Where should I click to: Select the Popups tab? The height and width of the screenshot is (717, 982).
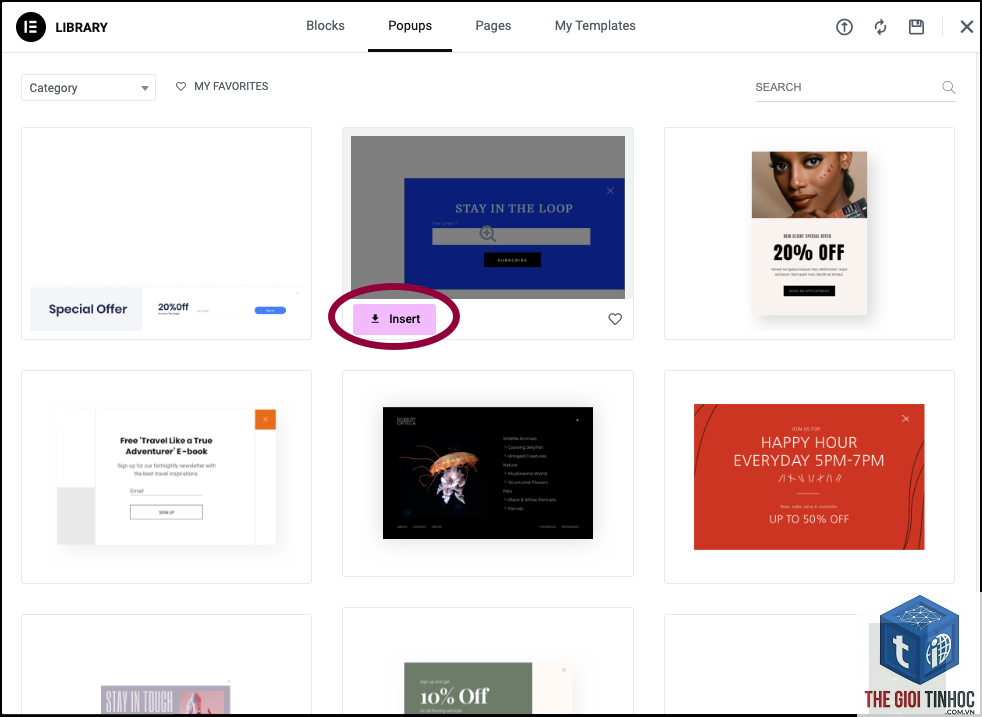pos(410,26)
